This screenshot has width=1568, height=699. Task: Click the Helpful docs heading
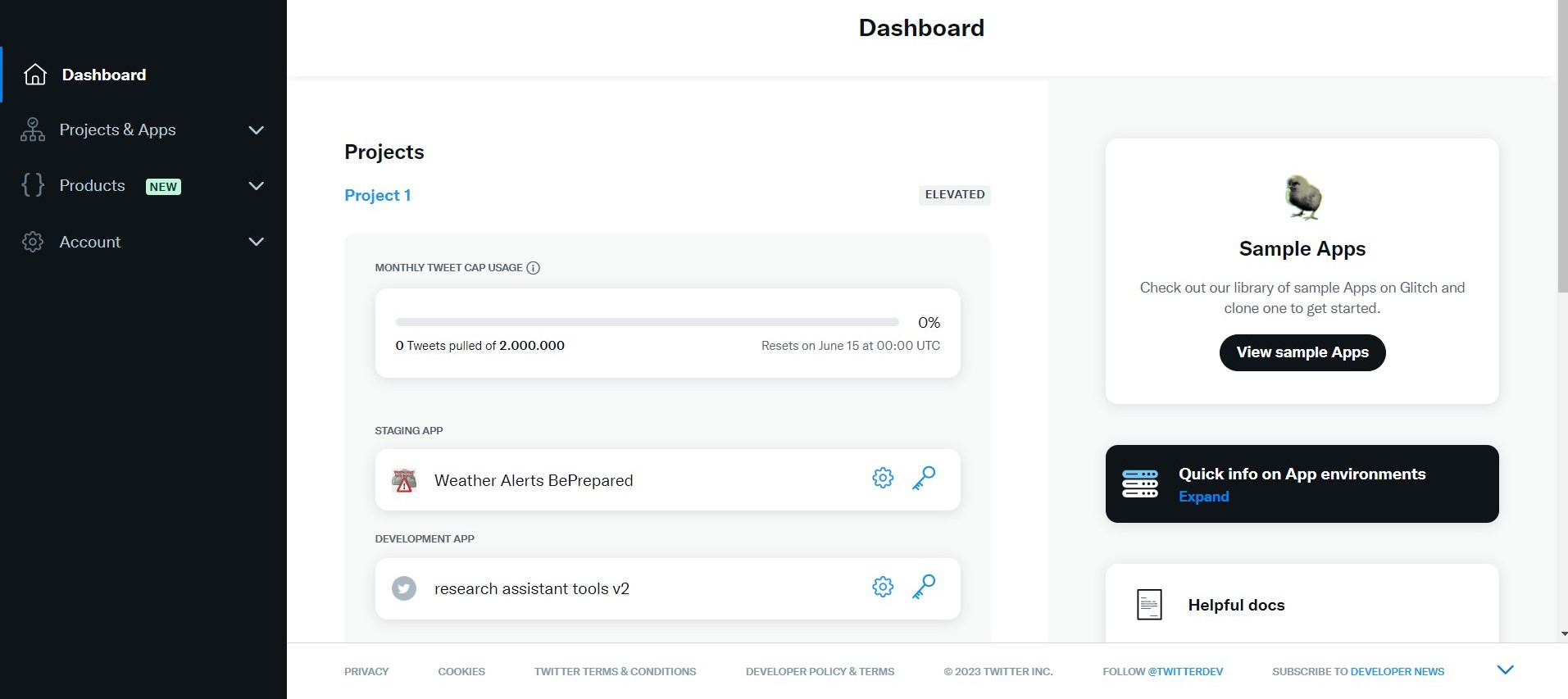[1236, 605]
